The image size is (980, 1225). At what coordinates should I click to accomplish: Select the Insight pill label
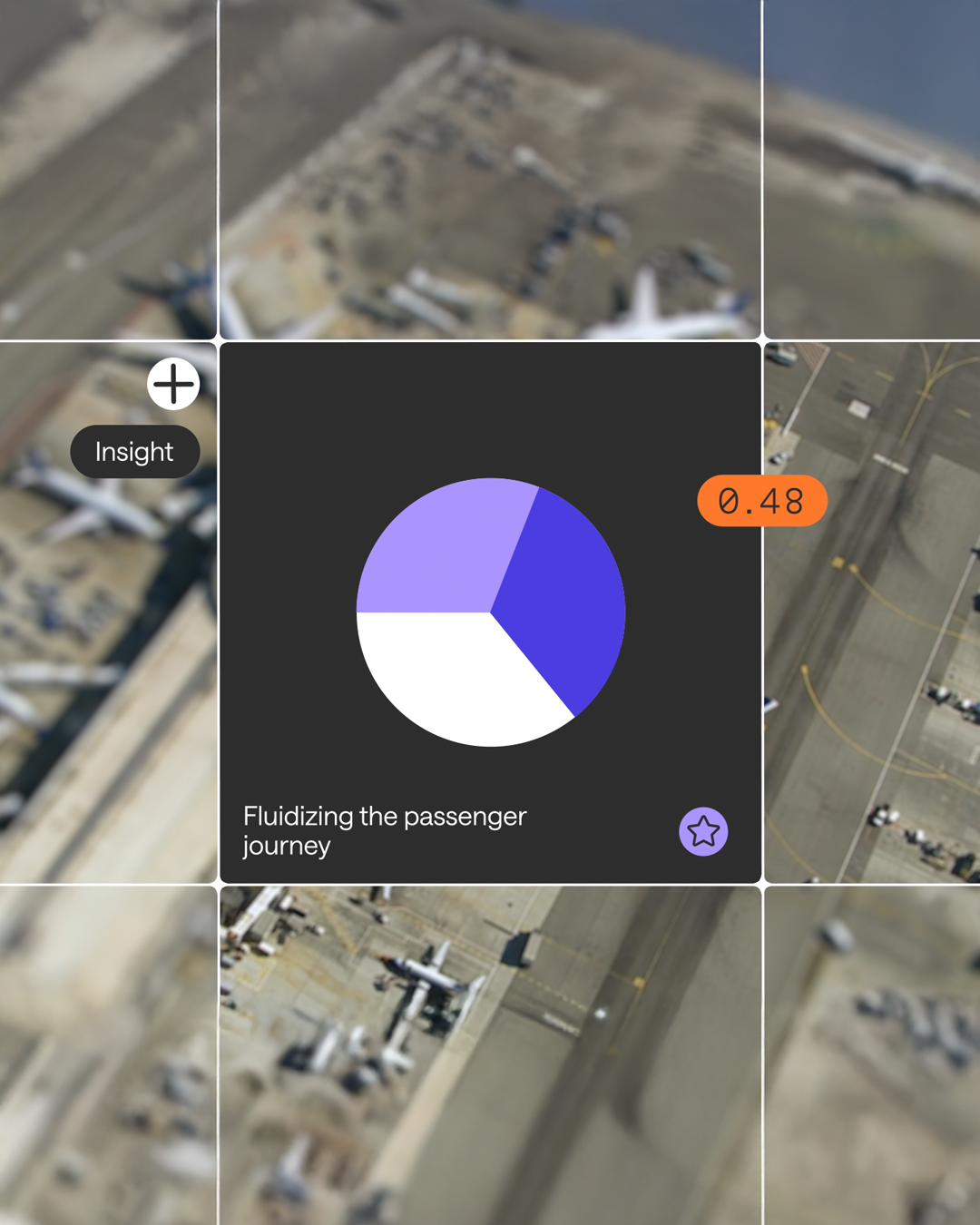[x=135, y=452]
